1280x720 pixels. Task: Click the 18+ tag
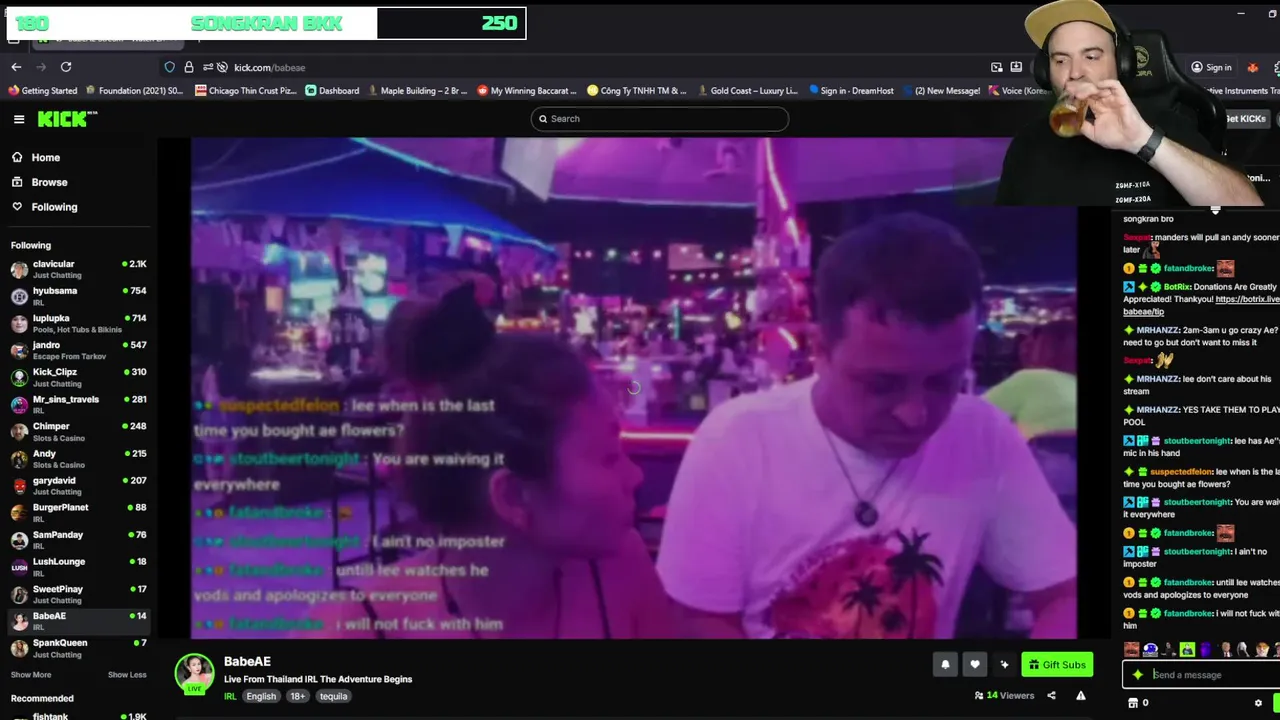[298, 696]
